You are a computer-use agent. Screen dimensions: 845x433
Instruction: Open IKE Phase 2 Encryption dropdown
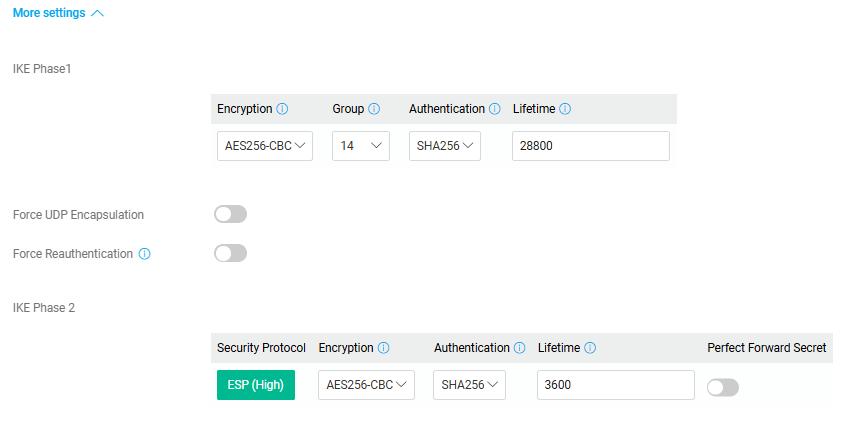click(366, 385)
